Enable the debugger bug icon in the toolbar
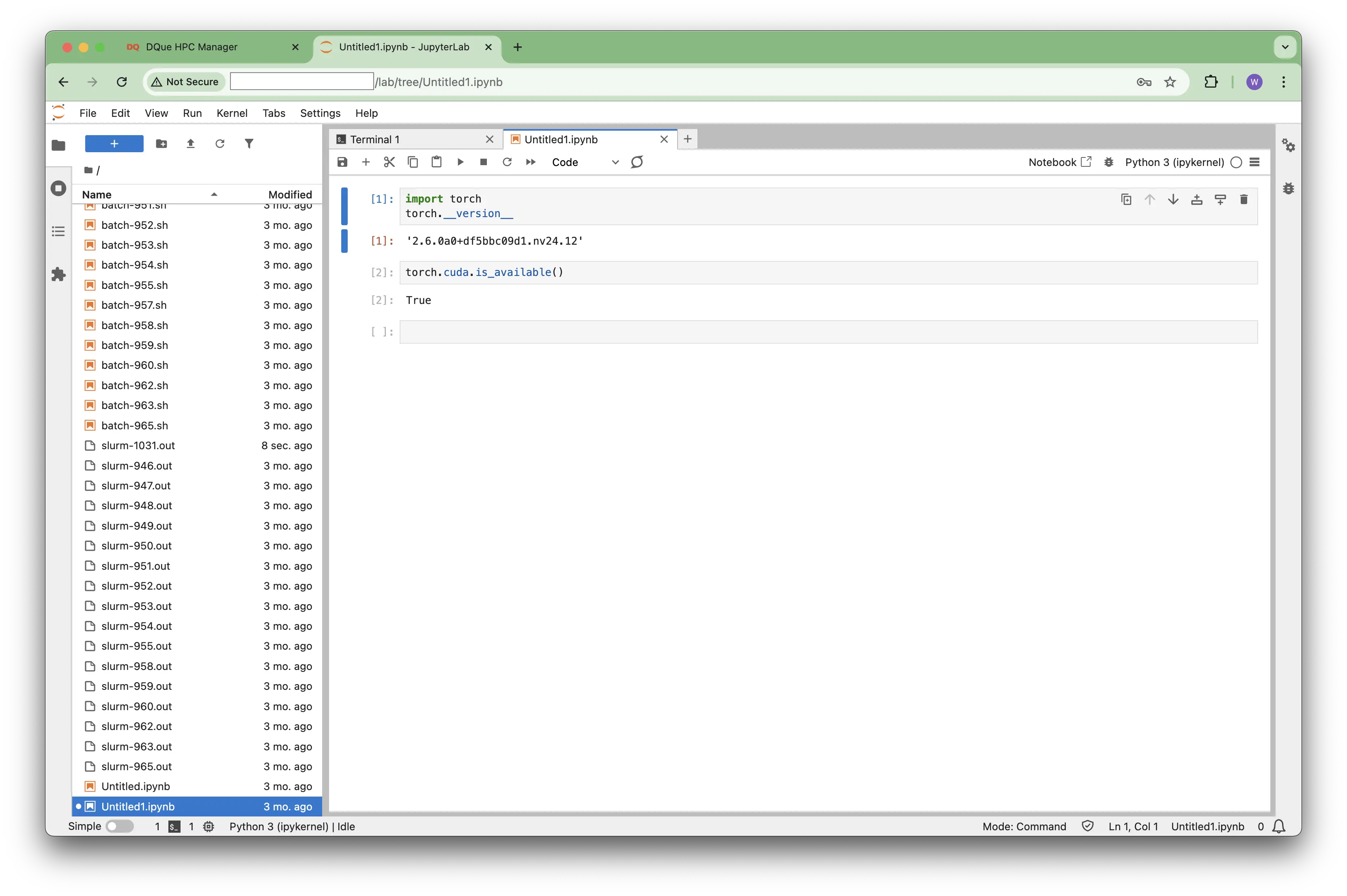The height and width of the screenshot is (896, 1347). click(x=1109, y=162)
